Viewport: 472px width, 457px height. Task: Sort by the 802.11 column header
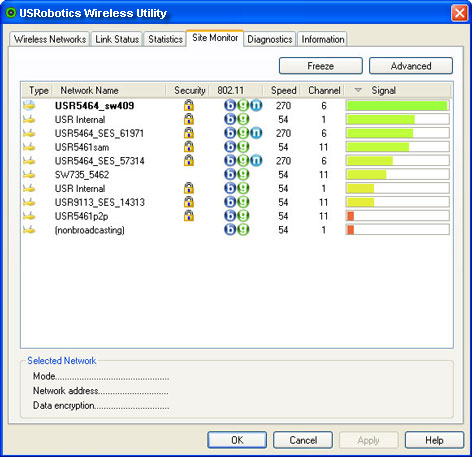[x=236, y=90]
